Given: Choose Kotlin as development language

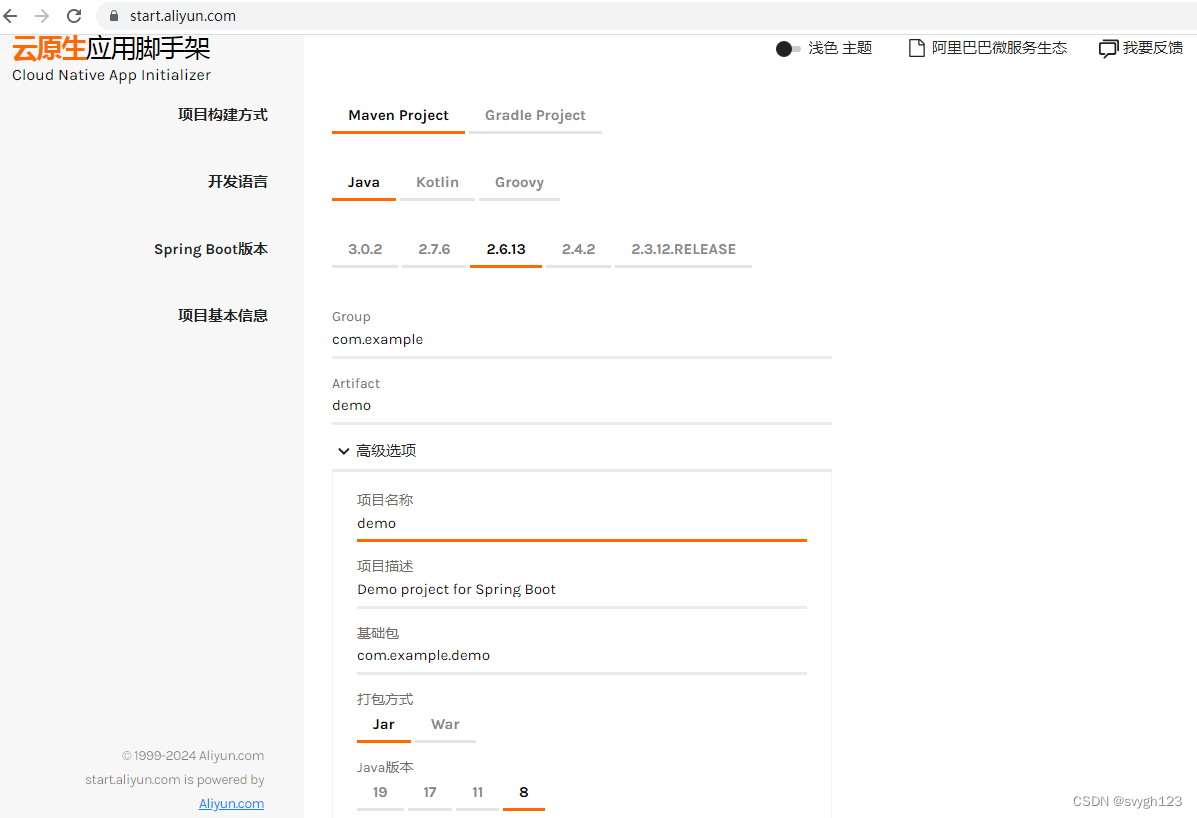Looking at the screenshot, I should point(437,183).
